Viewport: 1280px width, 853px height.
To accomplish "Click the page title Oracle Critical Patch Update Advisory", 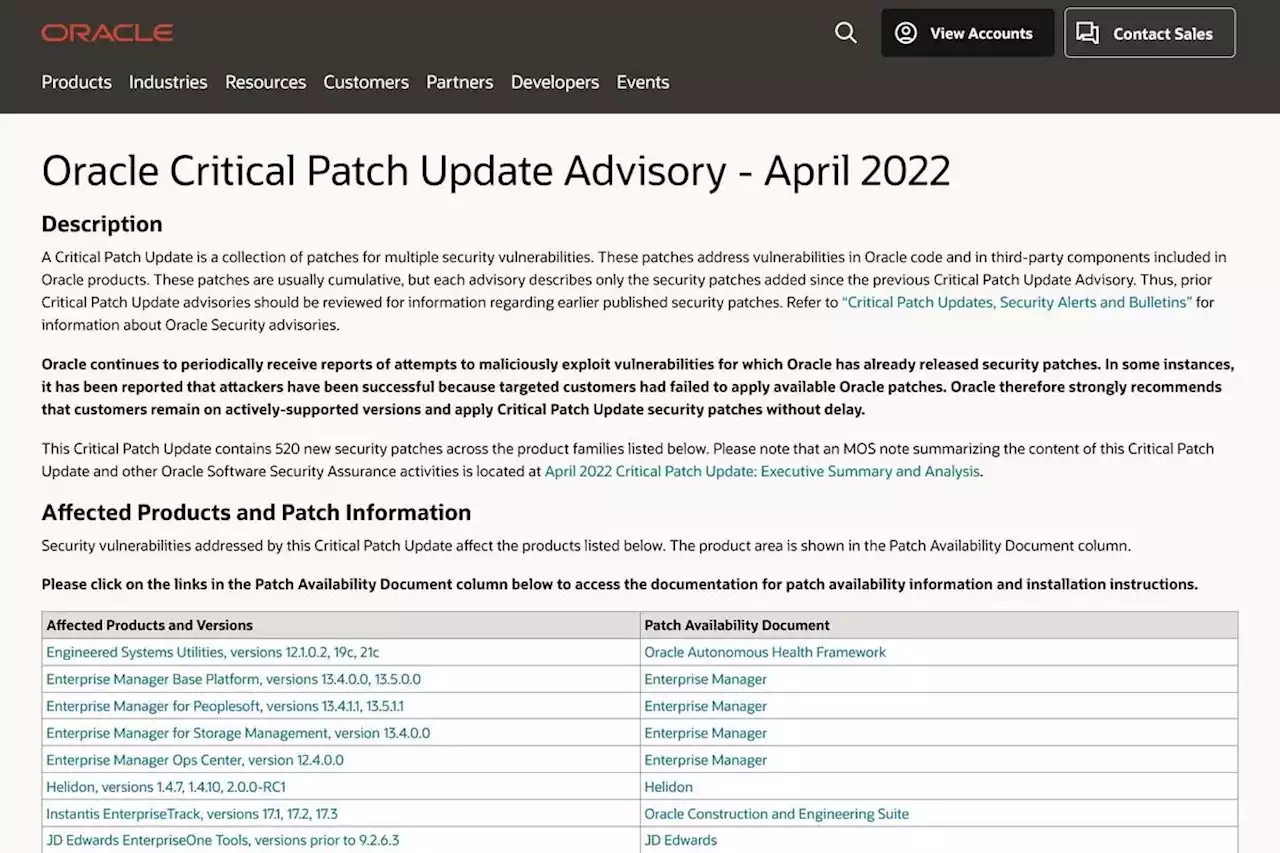I will coord(496,171).
